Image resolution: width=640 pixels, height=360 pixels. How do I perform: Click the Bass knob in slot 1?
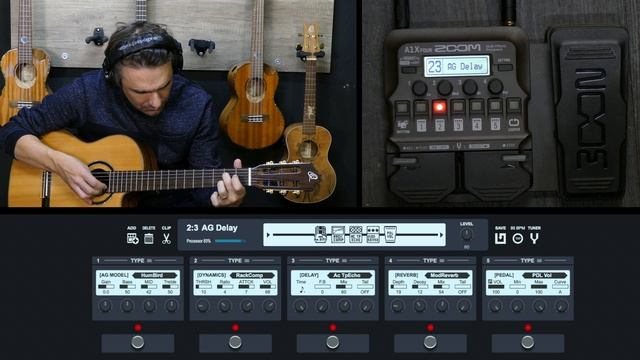[127, 306]
